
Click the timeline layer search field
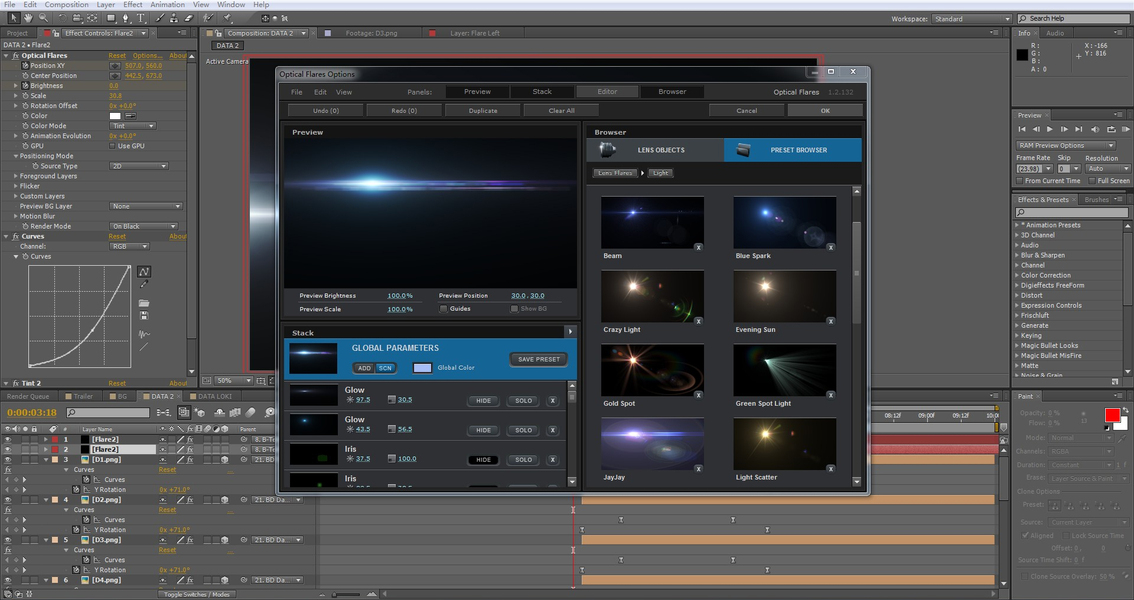[x=108, y=412]
